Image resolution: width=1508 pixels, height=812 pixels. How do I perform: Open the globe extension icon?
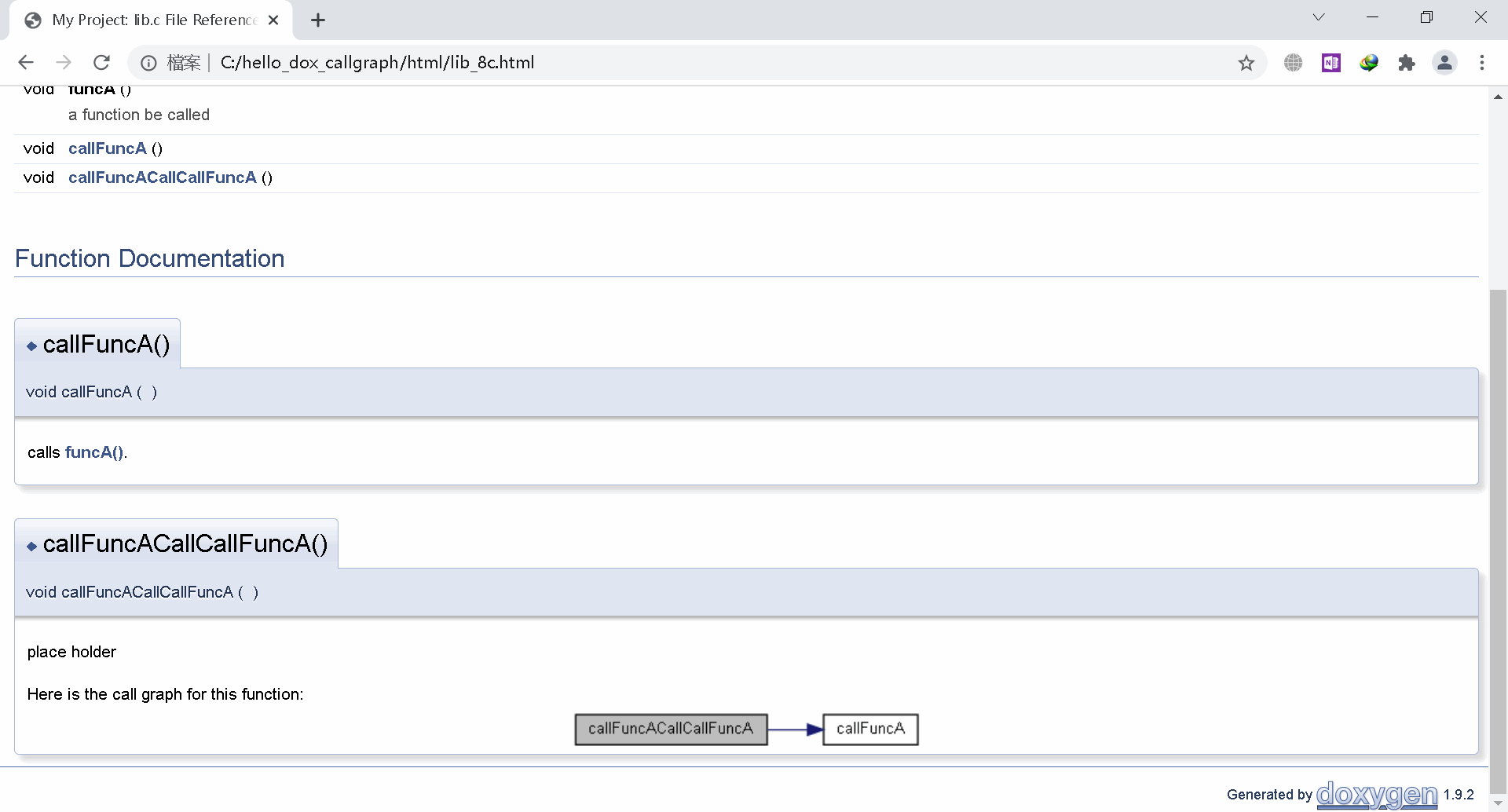1294,63
